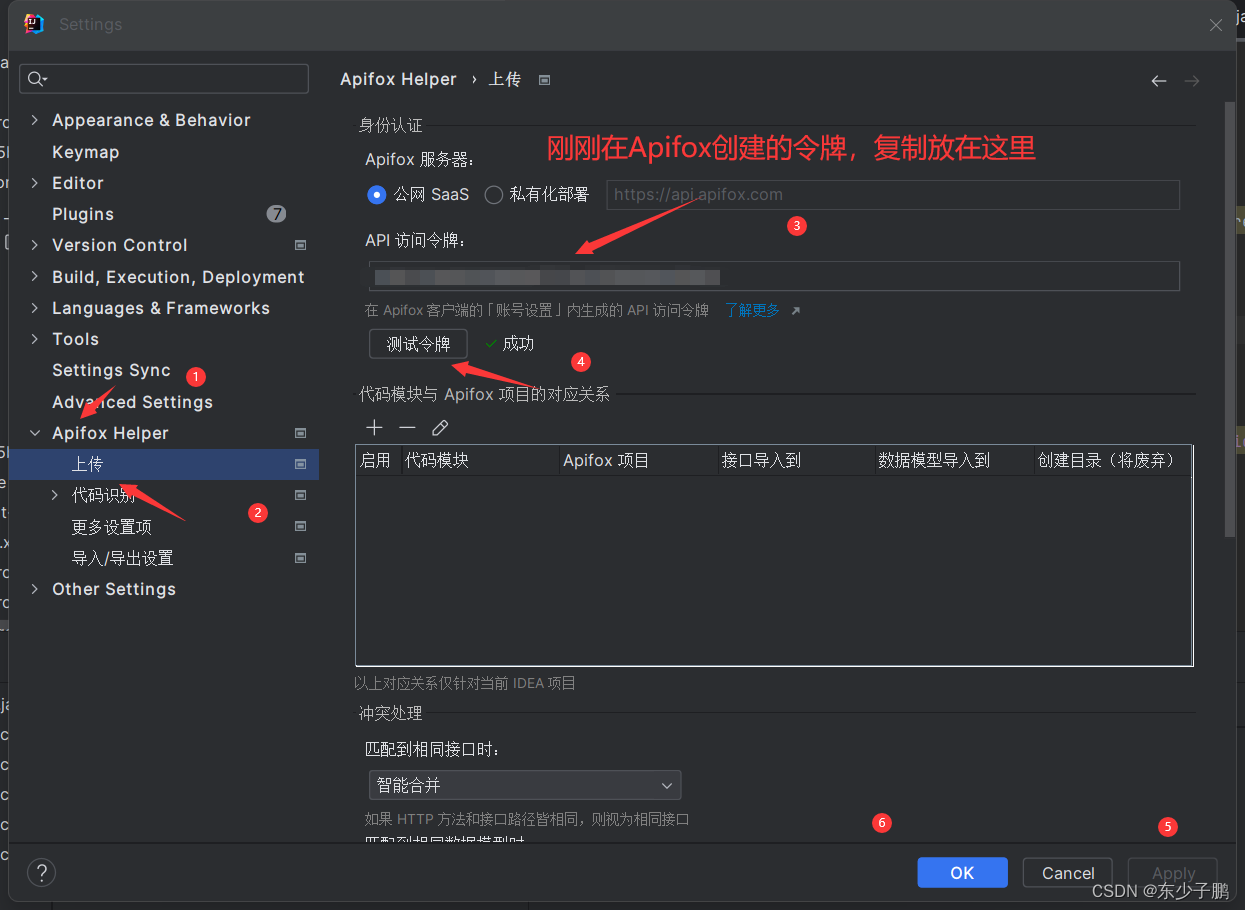1245x910 pixels.
Task: Click the search magnifier icon
Action: (x=37, y=79)
